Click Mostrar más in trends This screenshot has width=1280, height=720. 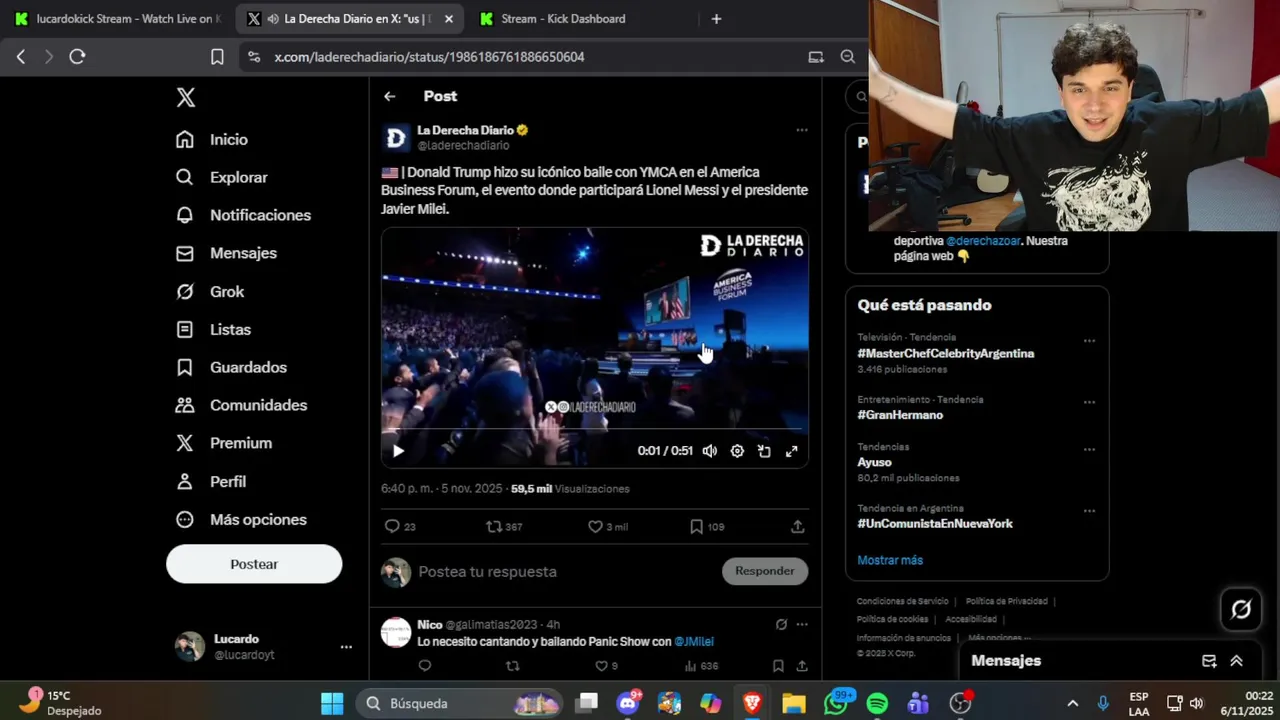pyautogui.click(x=890, y=560)
